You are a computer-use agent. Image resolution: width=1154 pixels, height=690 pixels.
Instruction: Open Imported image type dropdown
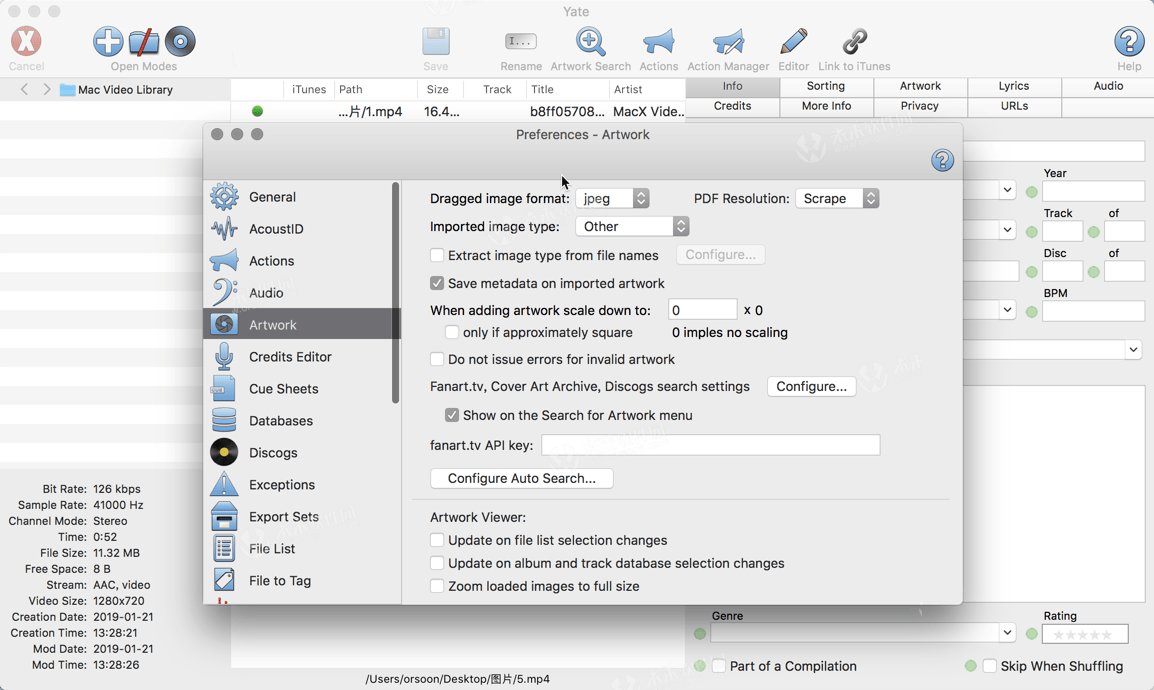pyautogui.click(x=632, y=227)
